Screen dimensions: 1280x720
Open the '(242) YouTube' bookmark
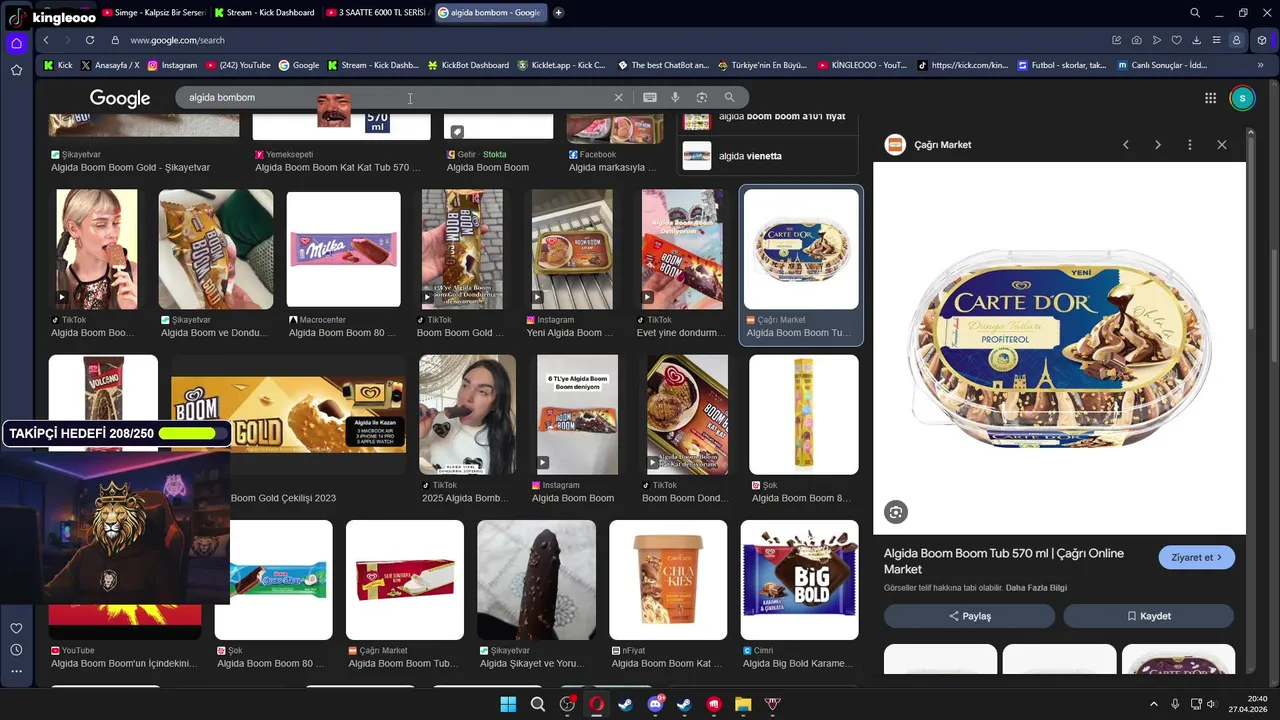pyautogui.click(x=239, y=65)
